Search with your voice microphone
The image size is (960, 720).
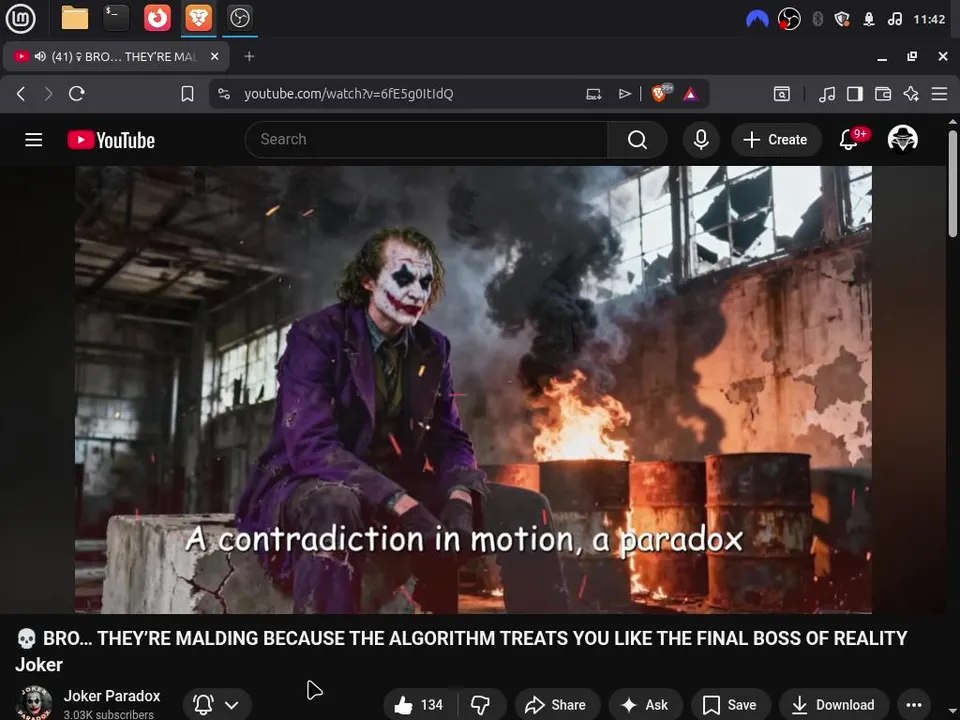point(701,140)
